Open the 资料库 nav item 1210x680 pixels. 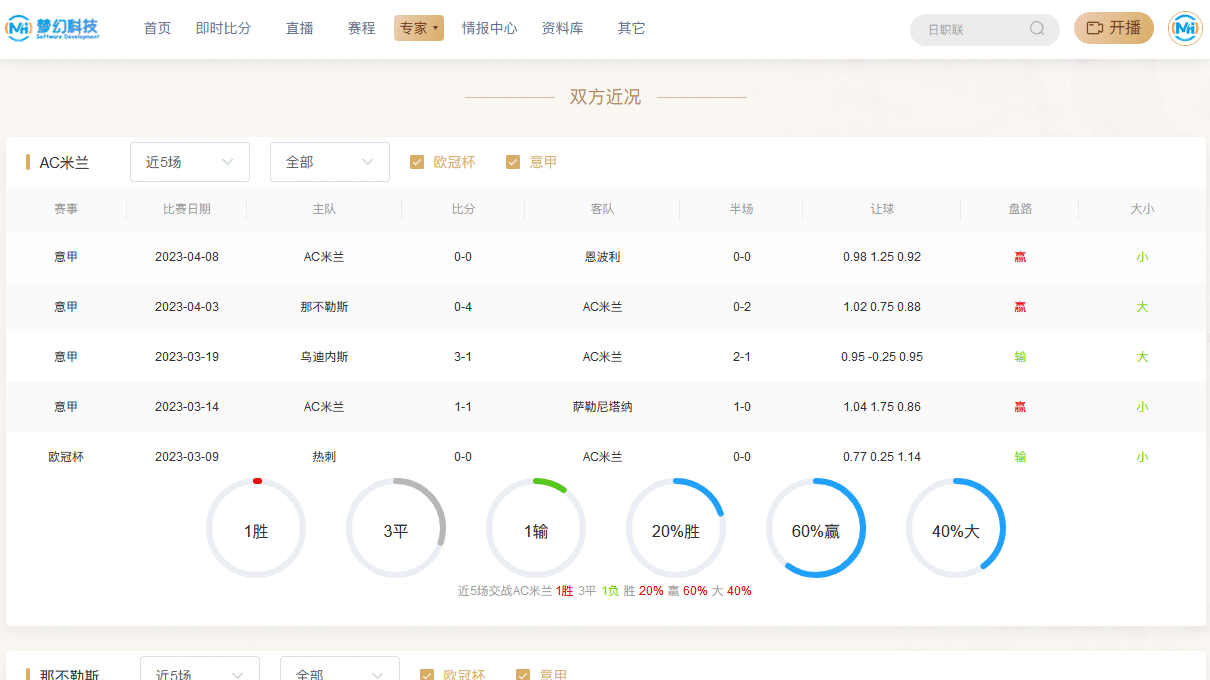[x=562, y=28]
